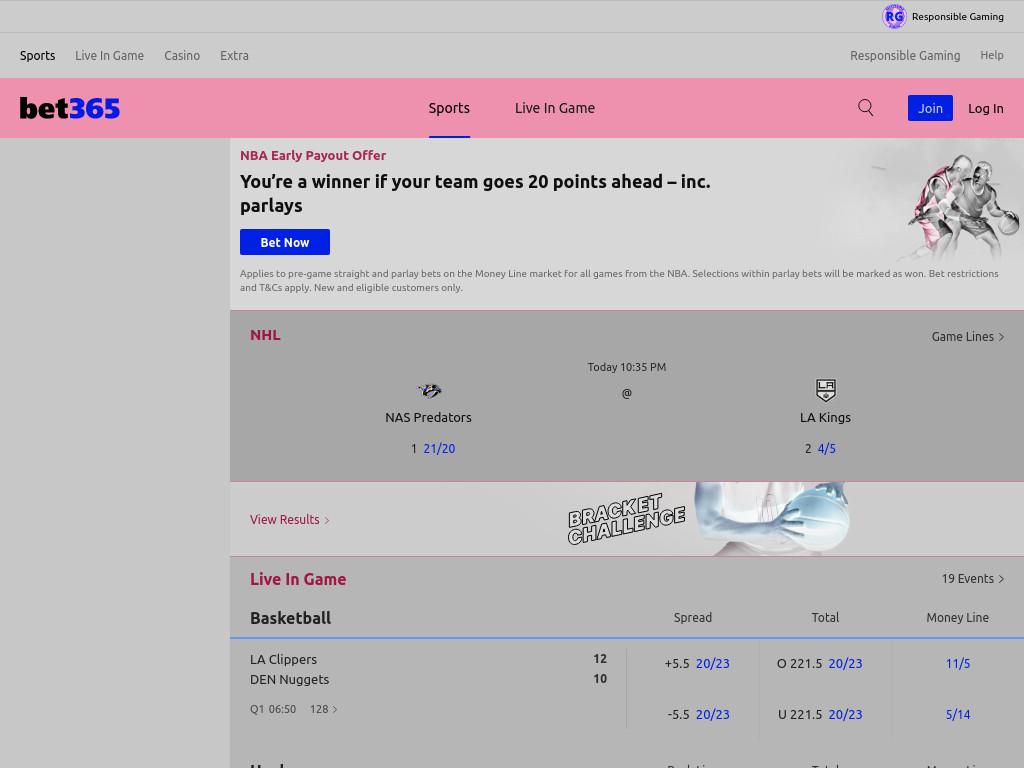Pick Under 221.5 total at 20/23
This screenshot has height=768, width=1024.
point(820,714)
